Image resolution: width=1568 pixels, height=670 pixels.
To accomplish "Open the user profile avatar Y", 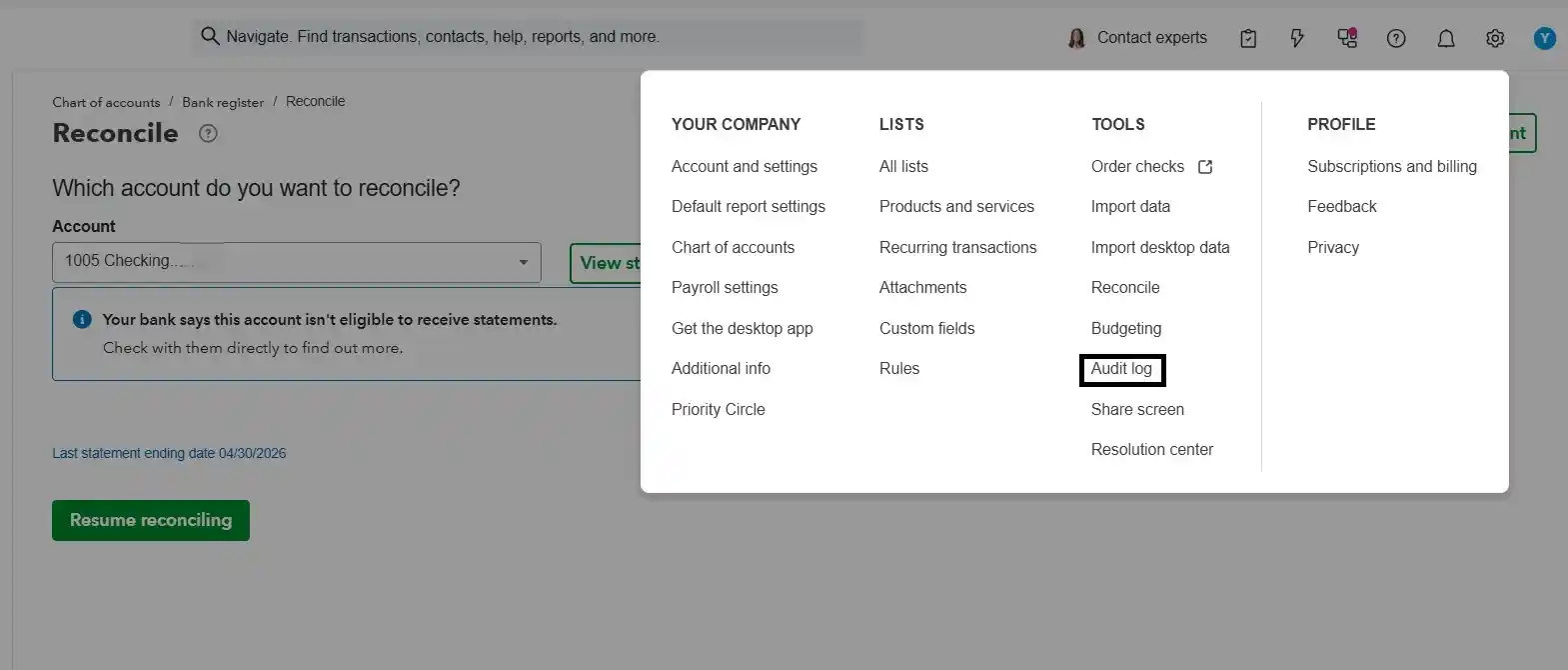I will point(1545,38).
